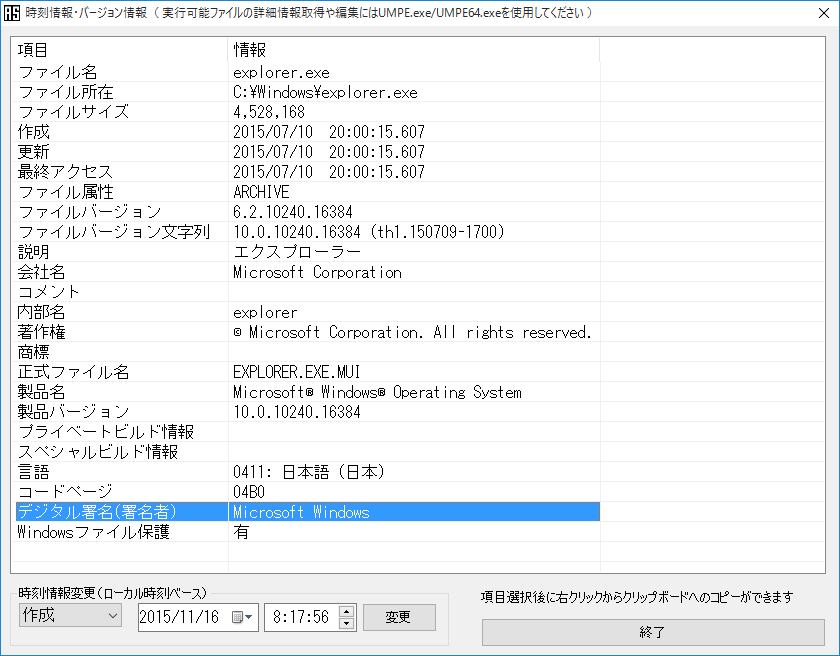The width and height of the screenshot is (840, 656).
Task: Click the 04B0 code page value
Action: (249, 492)
